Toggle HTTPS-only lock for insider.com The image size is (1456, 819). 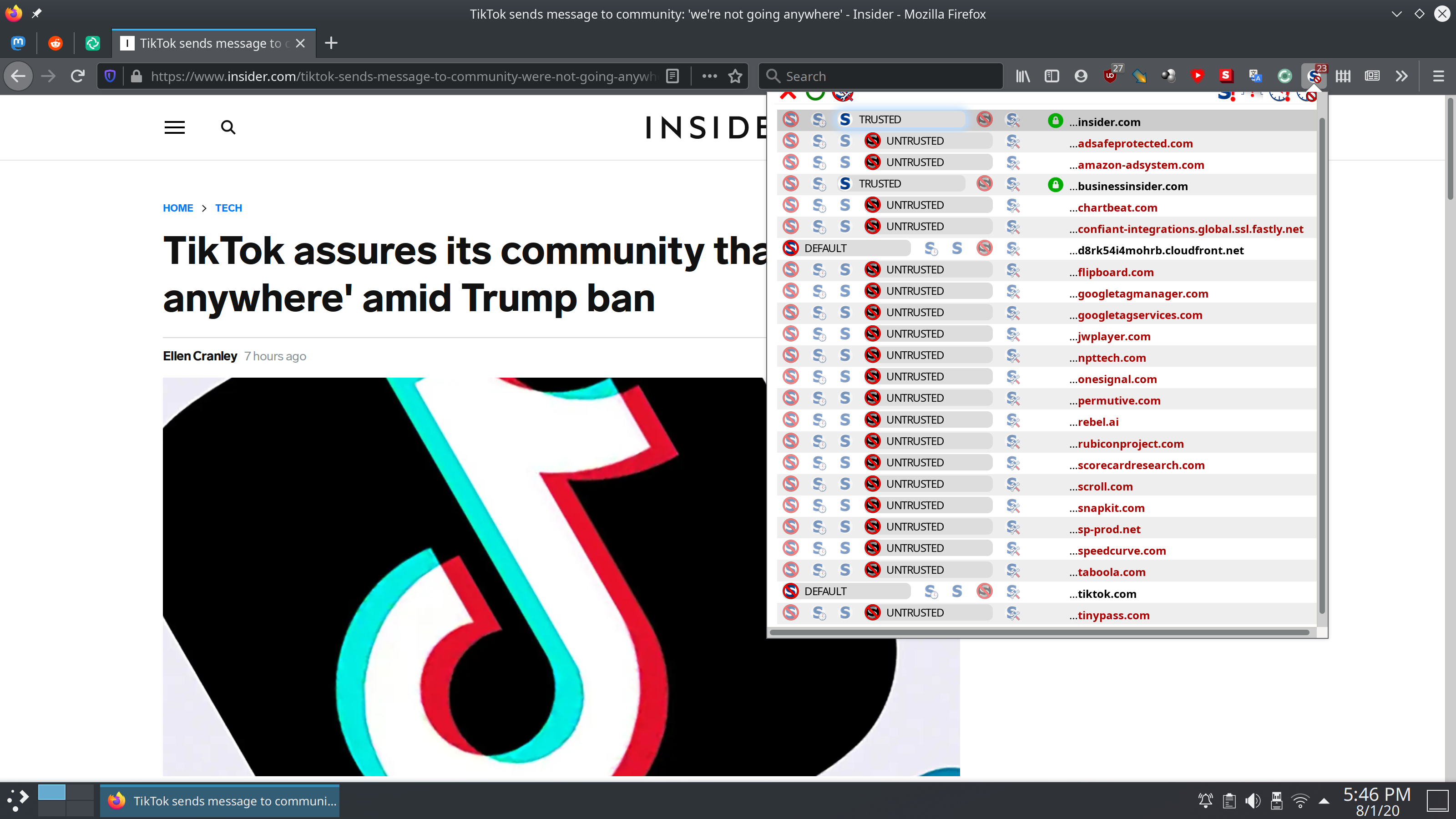[x=1055, y=121]
